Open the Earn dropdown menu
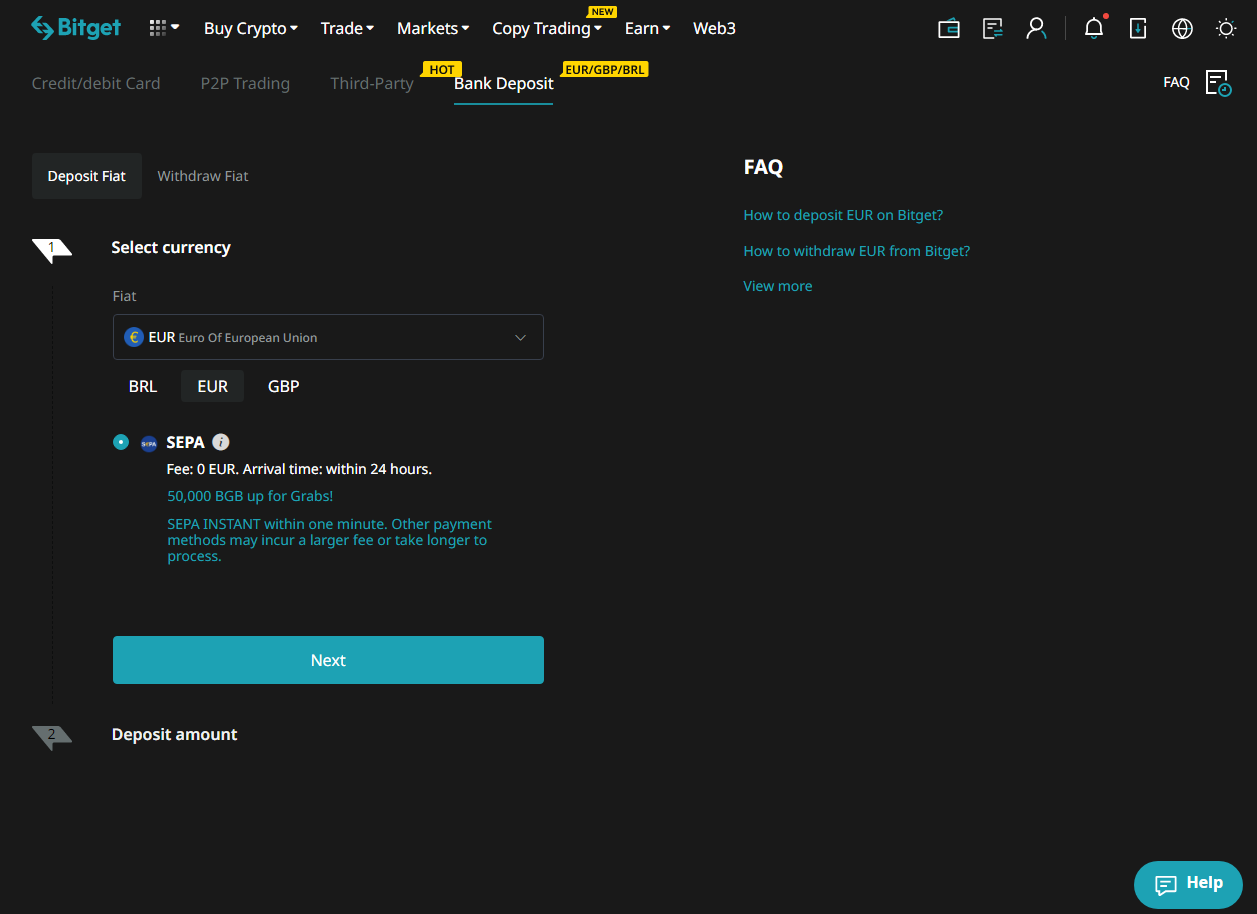 [648, 28]
